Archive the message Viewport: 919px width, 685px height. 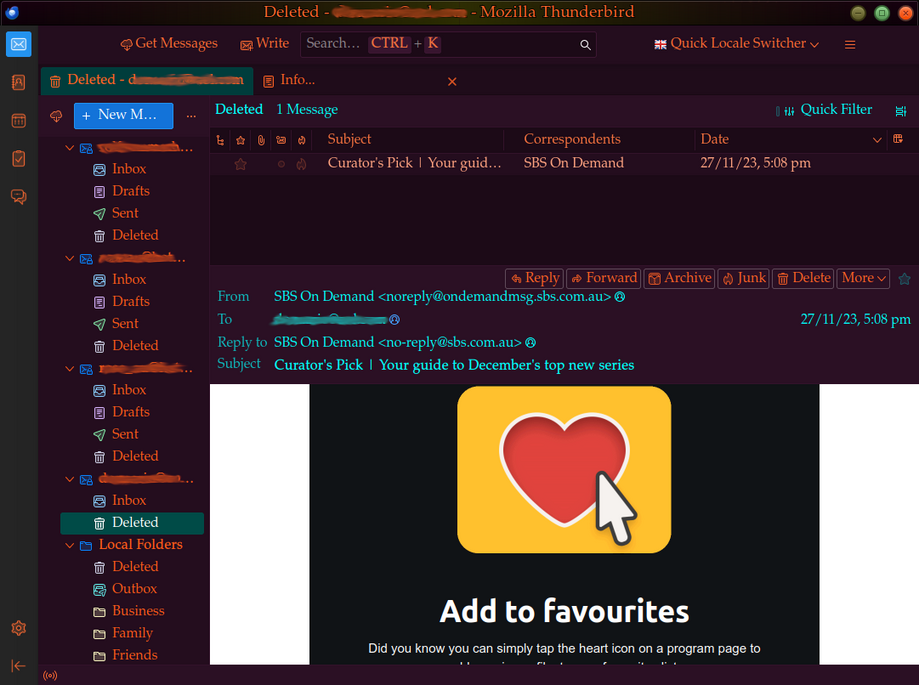click(680, 278)
